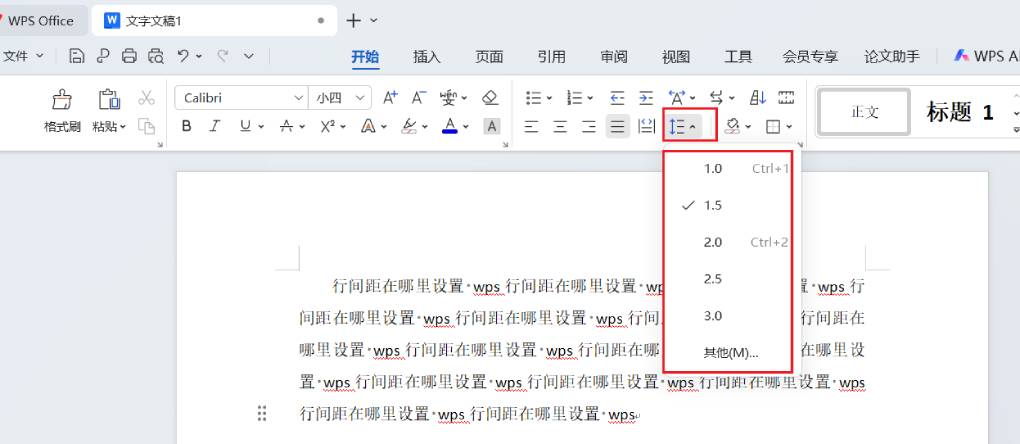This screenshot has width=1020, height=444.
Task: Toggle Italic formatting
Action: [x=215, y=126]
